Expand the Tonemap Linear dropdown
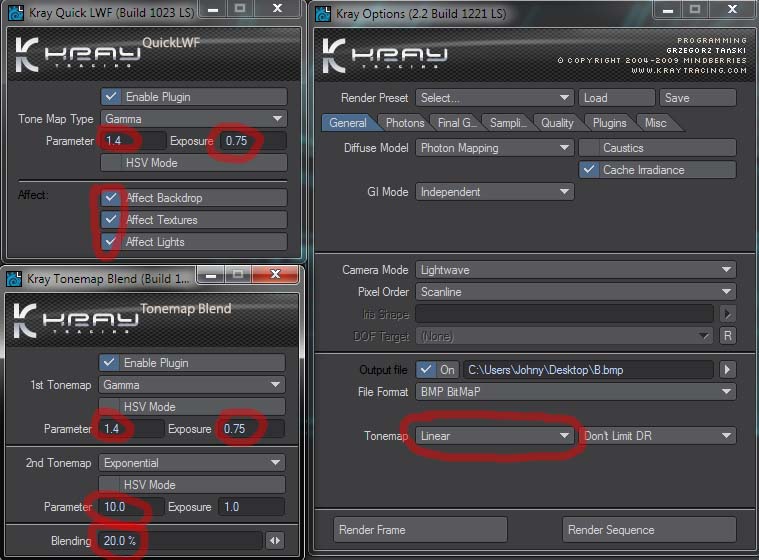The image size is (759, 560). point(494,436)
